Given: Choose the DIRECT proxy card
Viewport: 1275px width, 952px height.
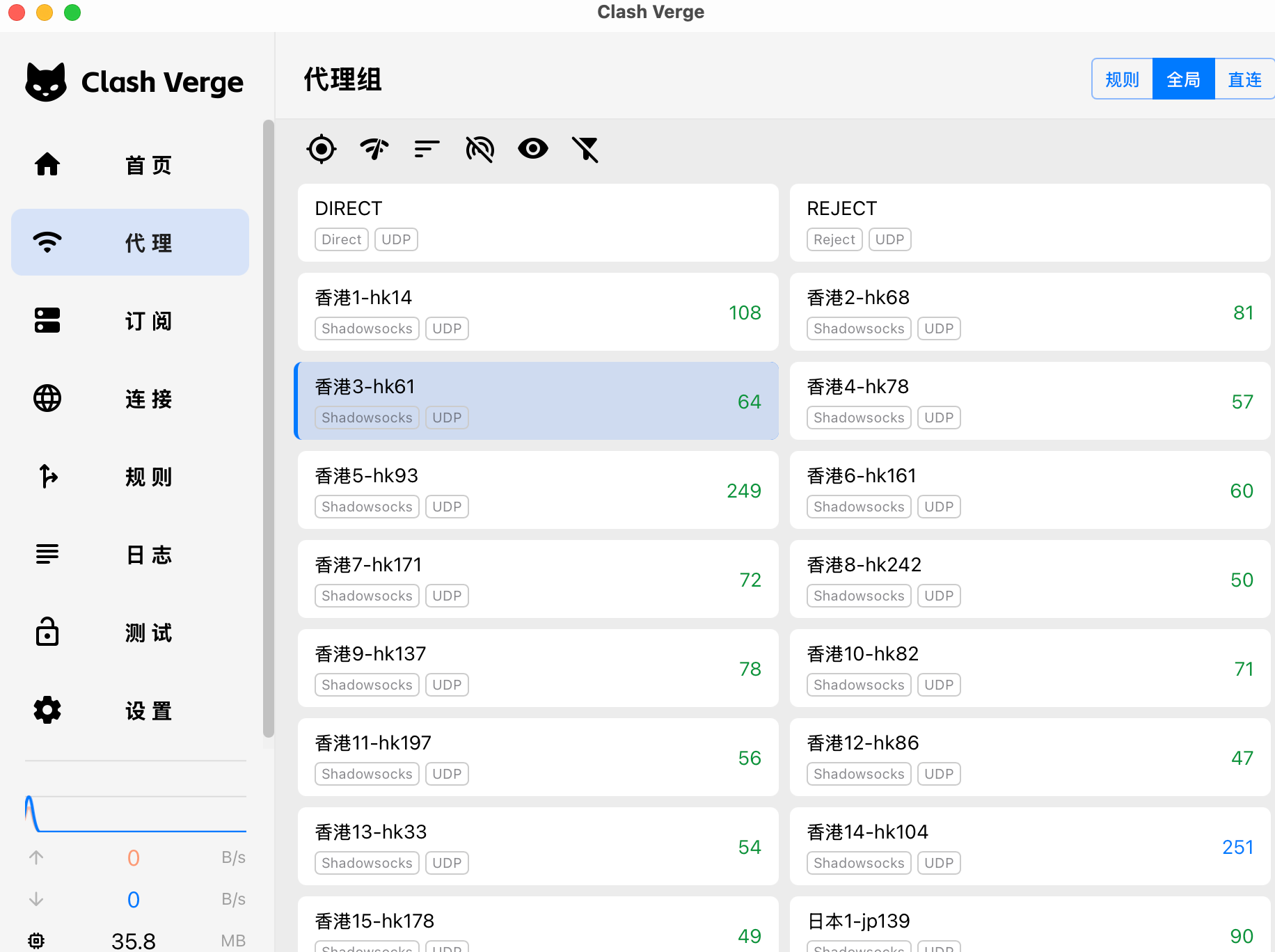Looking at the screenshot, I should tap(537, 223).
